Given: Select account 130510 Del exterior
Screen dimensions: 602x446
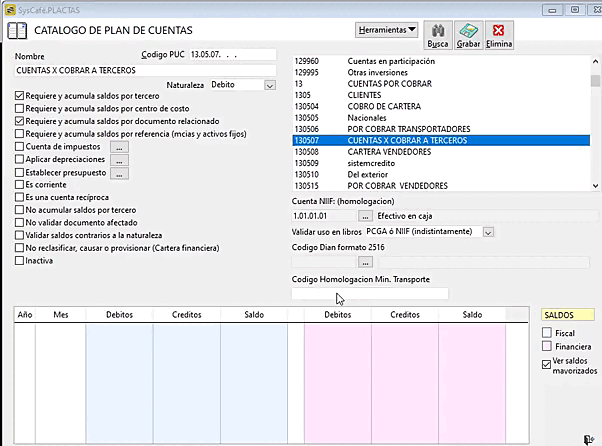Looking at the screenshot, I should pos(441,175).
